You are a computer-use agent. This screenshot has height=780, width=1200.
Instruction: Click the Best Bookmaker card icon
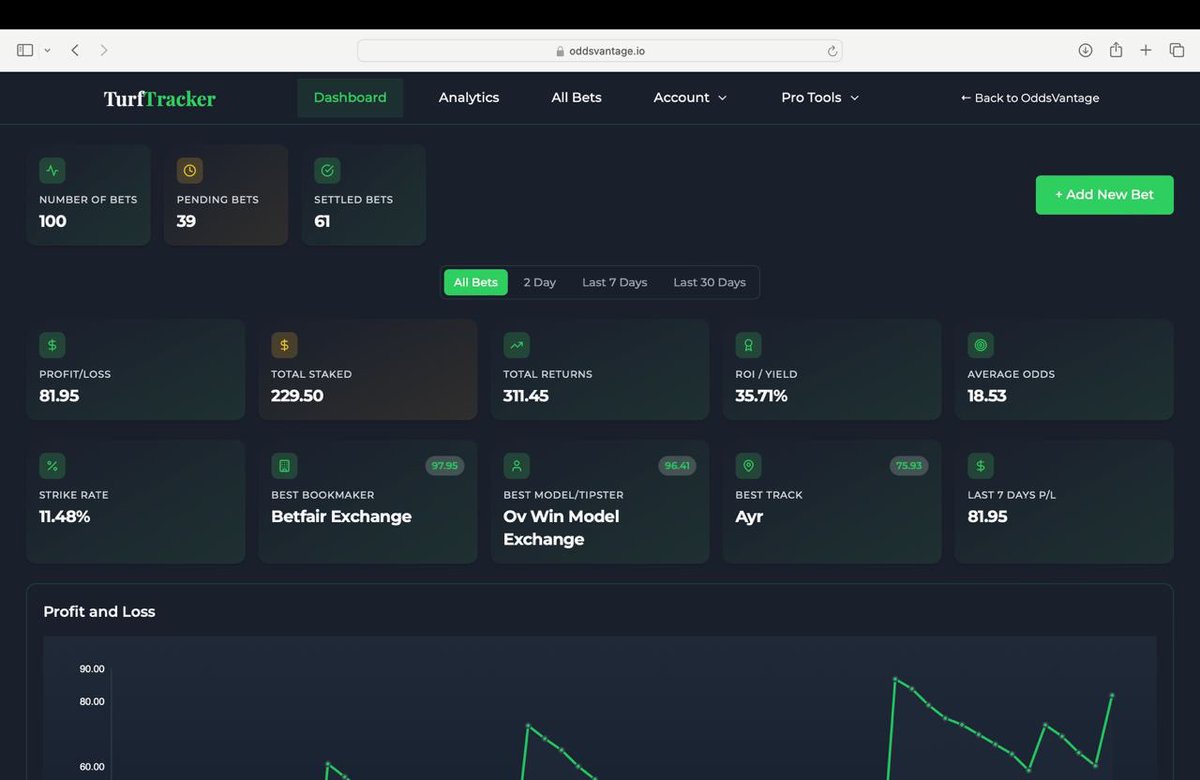[284, 466]
